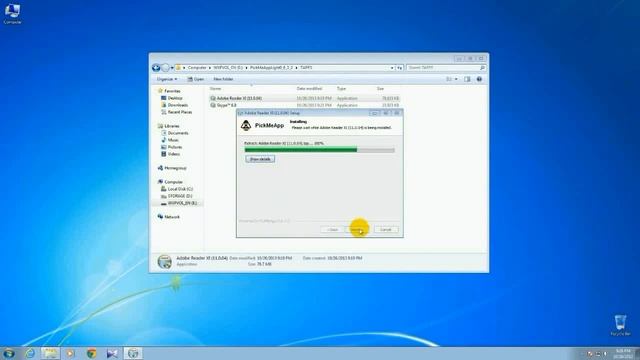Click the TAPPS breadcrumb segment
This screenshot has height=360, width=640.
[x=306, y=68]
